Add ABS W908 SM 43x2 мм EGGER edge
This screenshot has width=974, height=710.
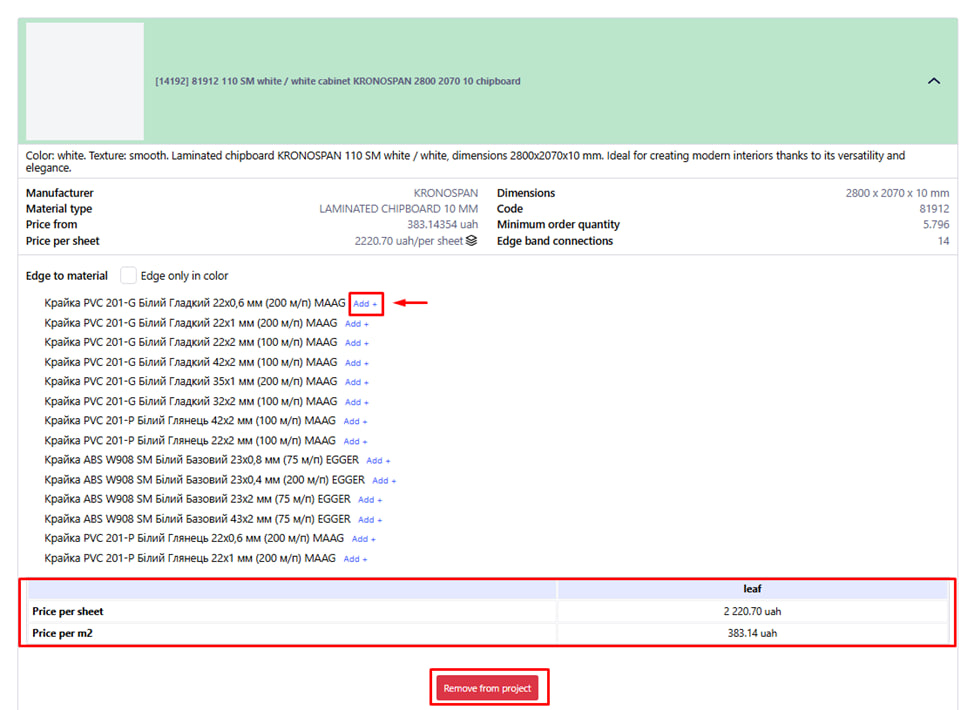click(x=370, y=520)
